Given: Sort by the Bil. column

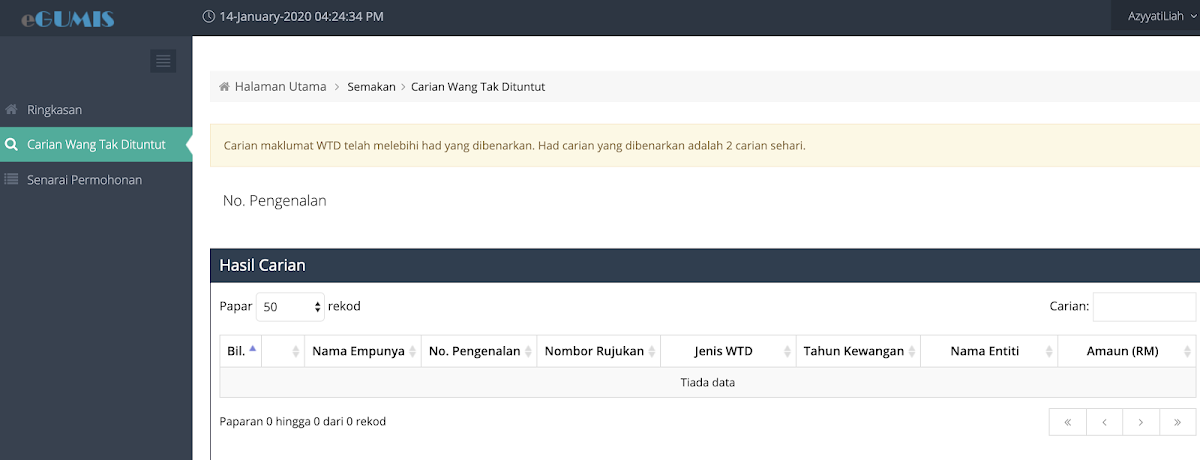Looking at the screenshot, I should point(241,351).
